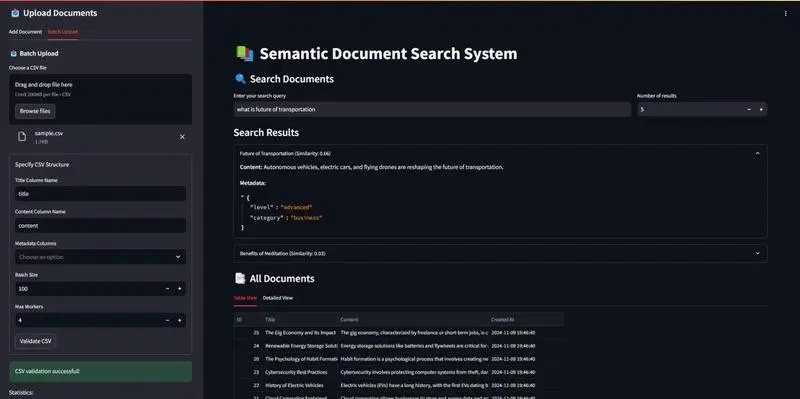The image size is (800, 399).
Task: Increase the Number of results value
Action: (x=761, y=109)
